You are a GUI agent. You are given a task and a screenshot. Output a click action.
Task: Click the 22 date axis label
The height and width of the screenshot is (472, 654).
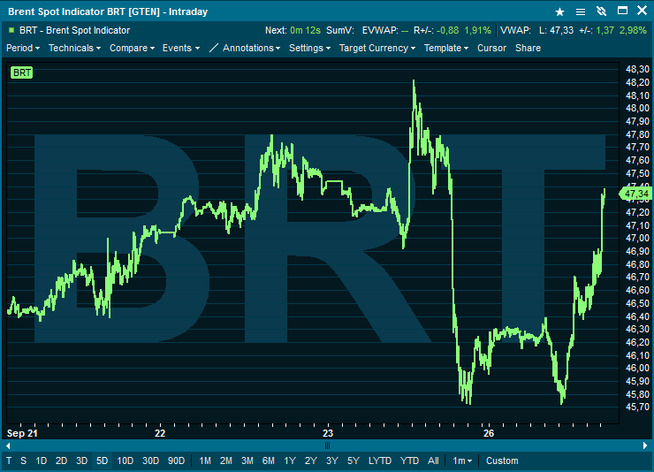pyautogui.click(x=160, y=433)
